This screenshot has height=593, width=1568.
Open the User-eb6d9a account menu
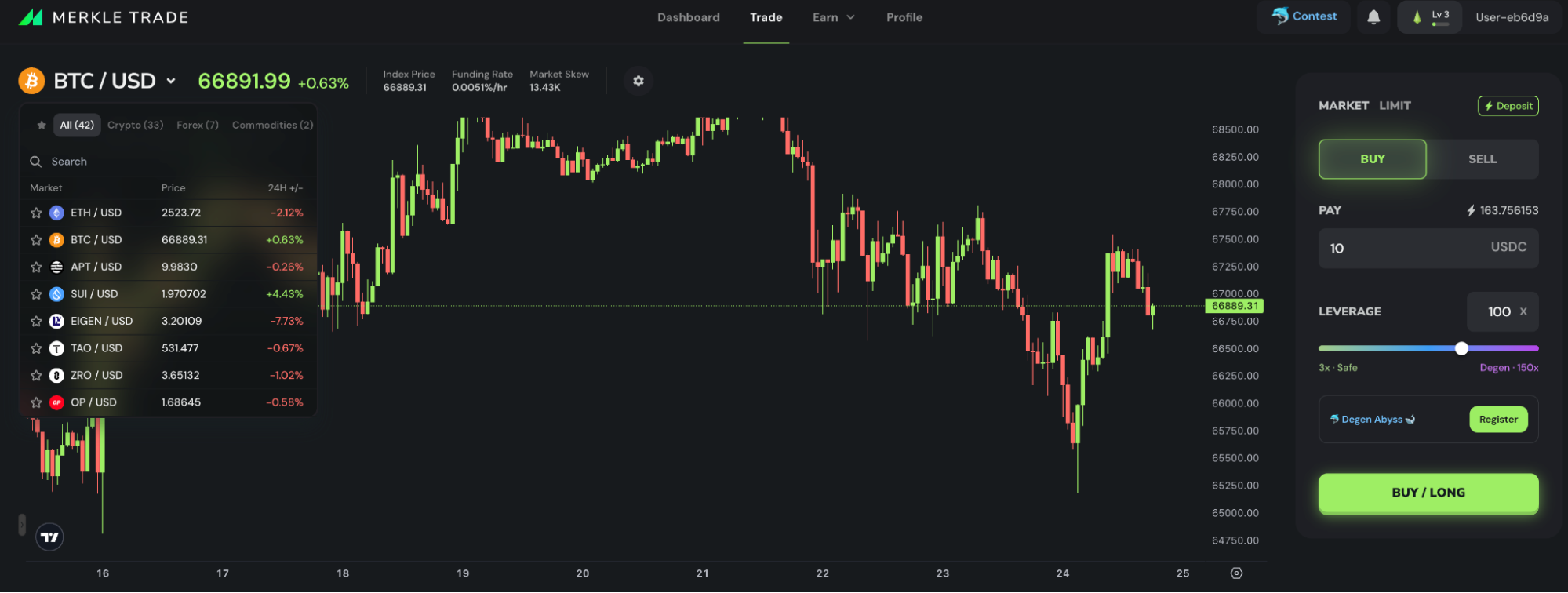(1512, 17)
